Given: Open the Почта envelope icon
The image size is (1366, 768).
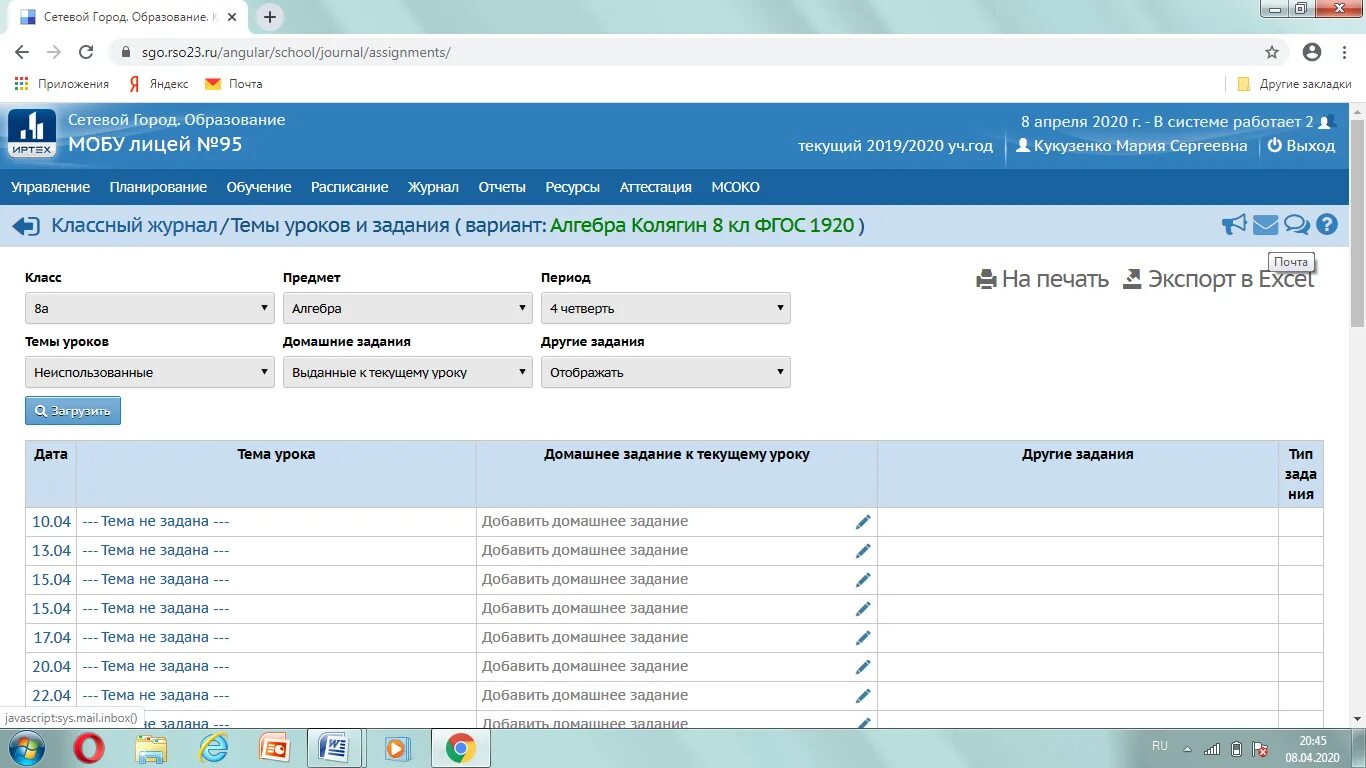Looking at the screenshot, I should click(x=1265, y=225).
